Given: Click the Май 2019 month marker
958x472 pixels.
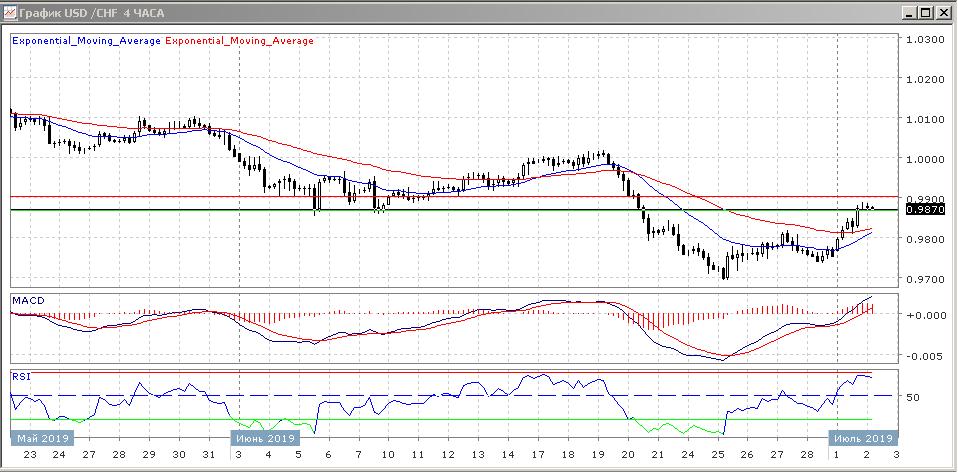Looking at the screenshot, I should pyautogui.click(x=41, y=438).
